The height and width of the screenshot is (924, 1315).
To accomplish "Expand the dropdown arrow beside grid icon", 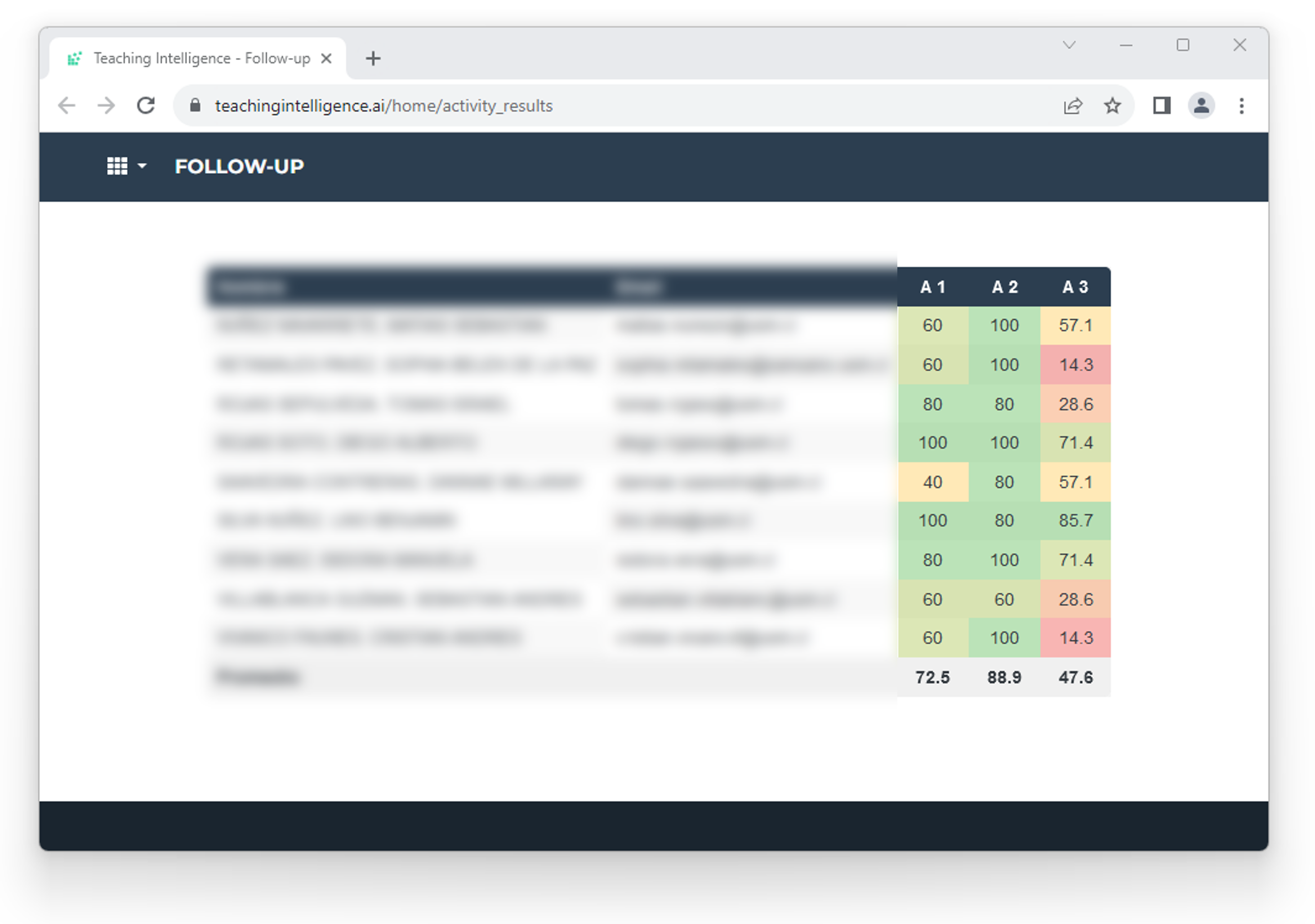I will (x=142, y=166).
